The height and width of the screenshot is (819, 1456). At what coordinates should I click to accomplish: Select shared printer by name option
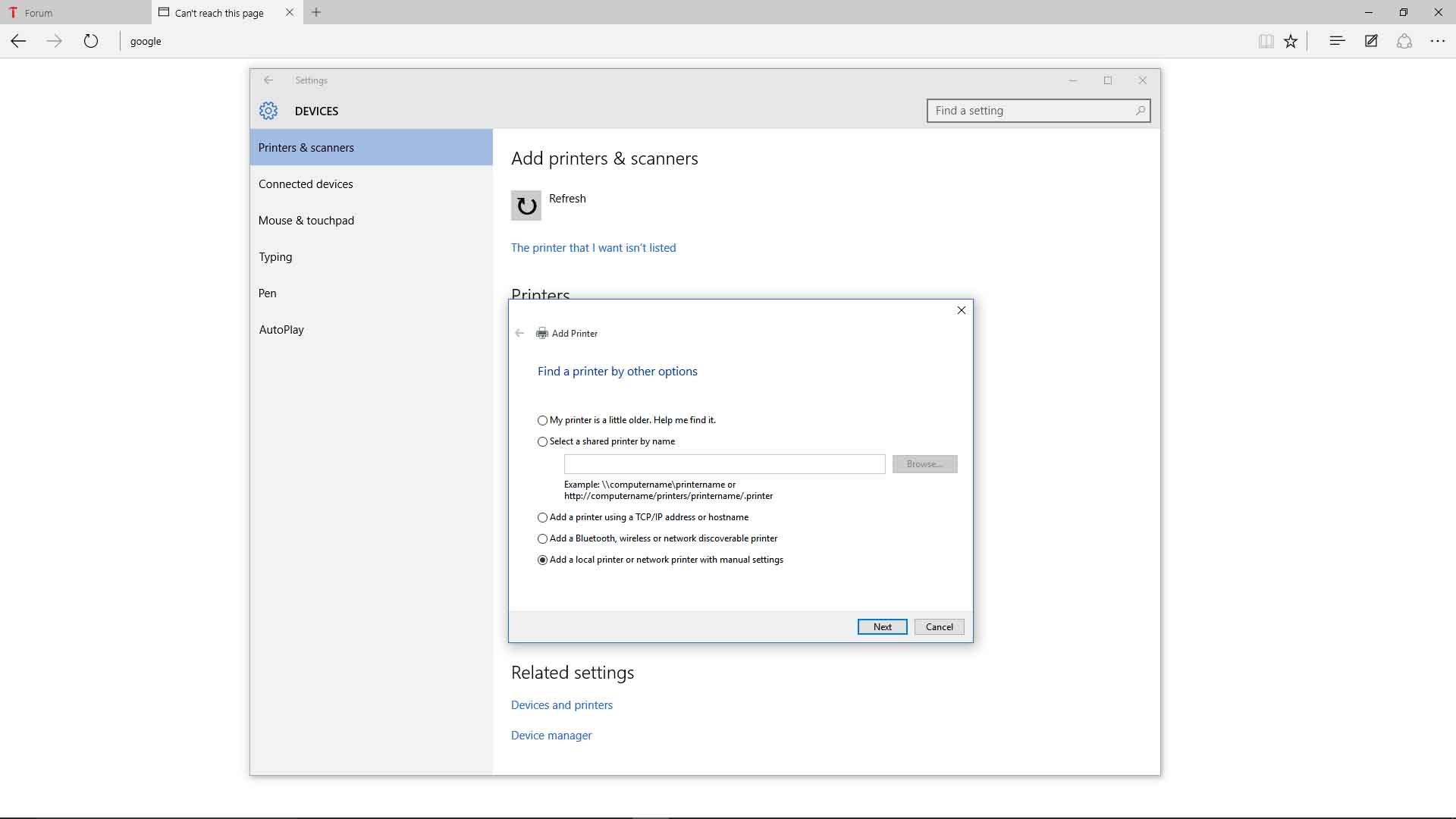click(x=542, y=441)
